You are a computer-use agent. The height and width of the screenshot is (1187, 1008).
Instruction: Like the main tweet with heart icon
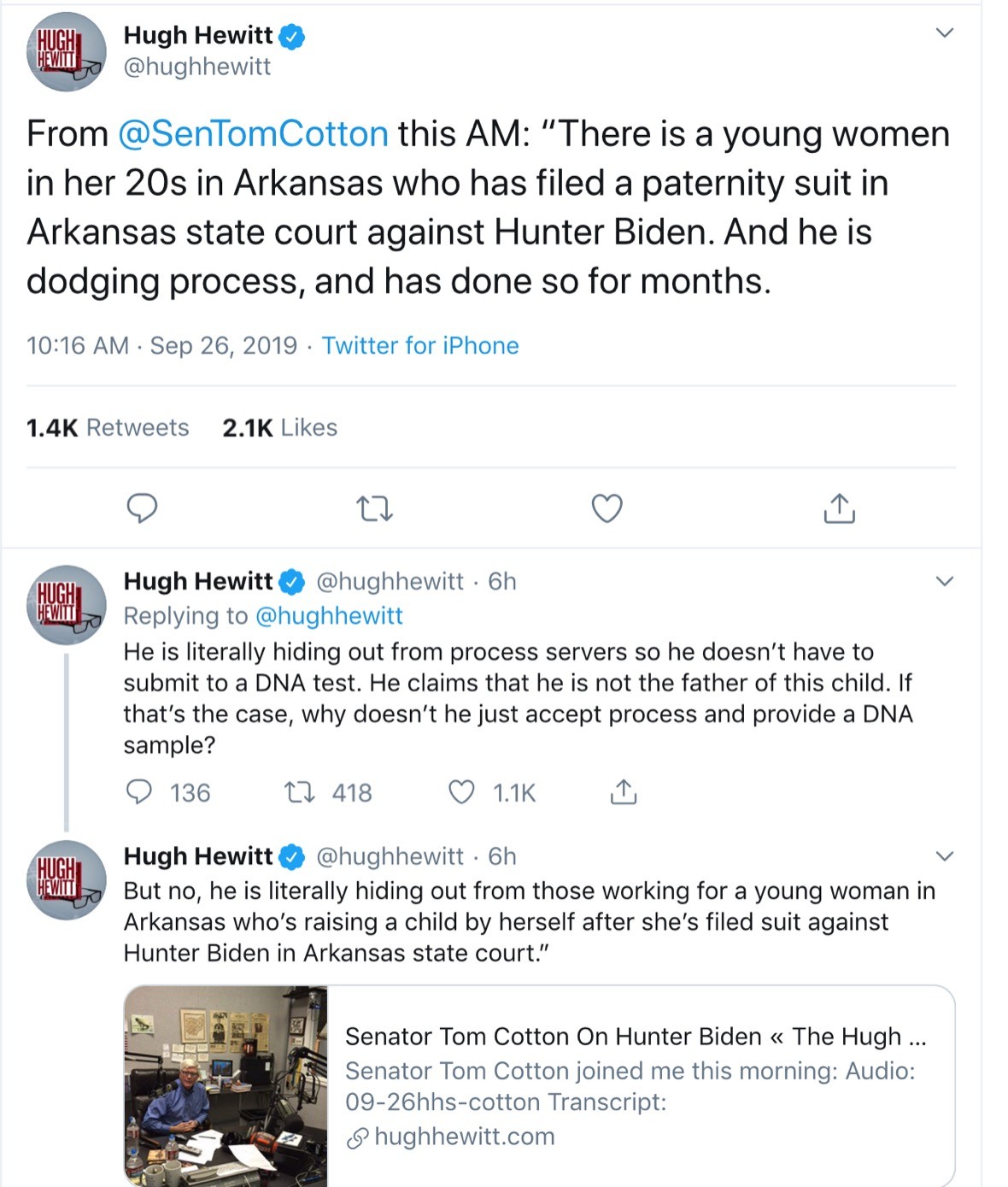click(x=607, y=508)
